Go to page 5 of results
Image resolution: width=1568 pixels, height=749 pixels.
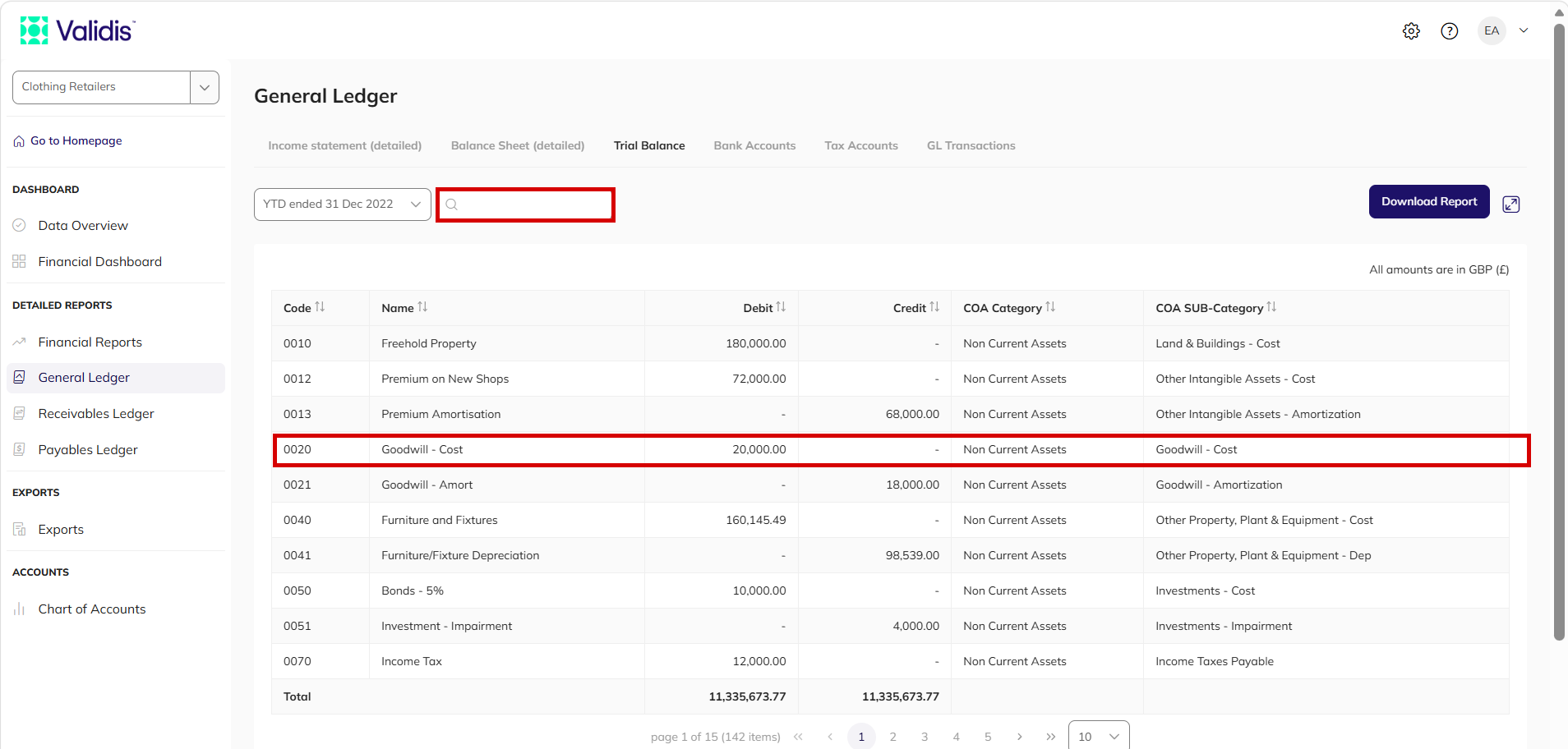point(988,737)
